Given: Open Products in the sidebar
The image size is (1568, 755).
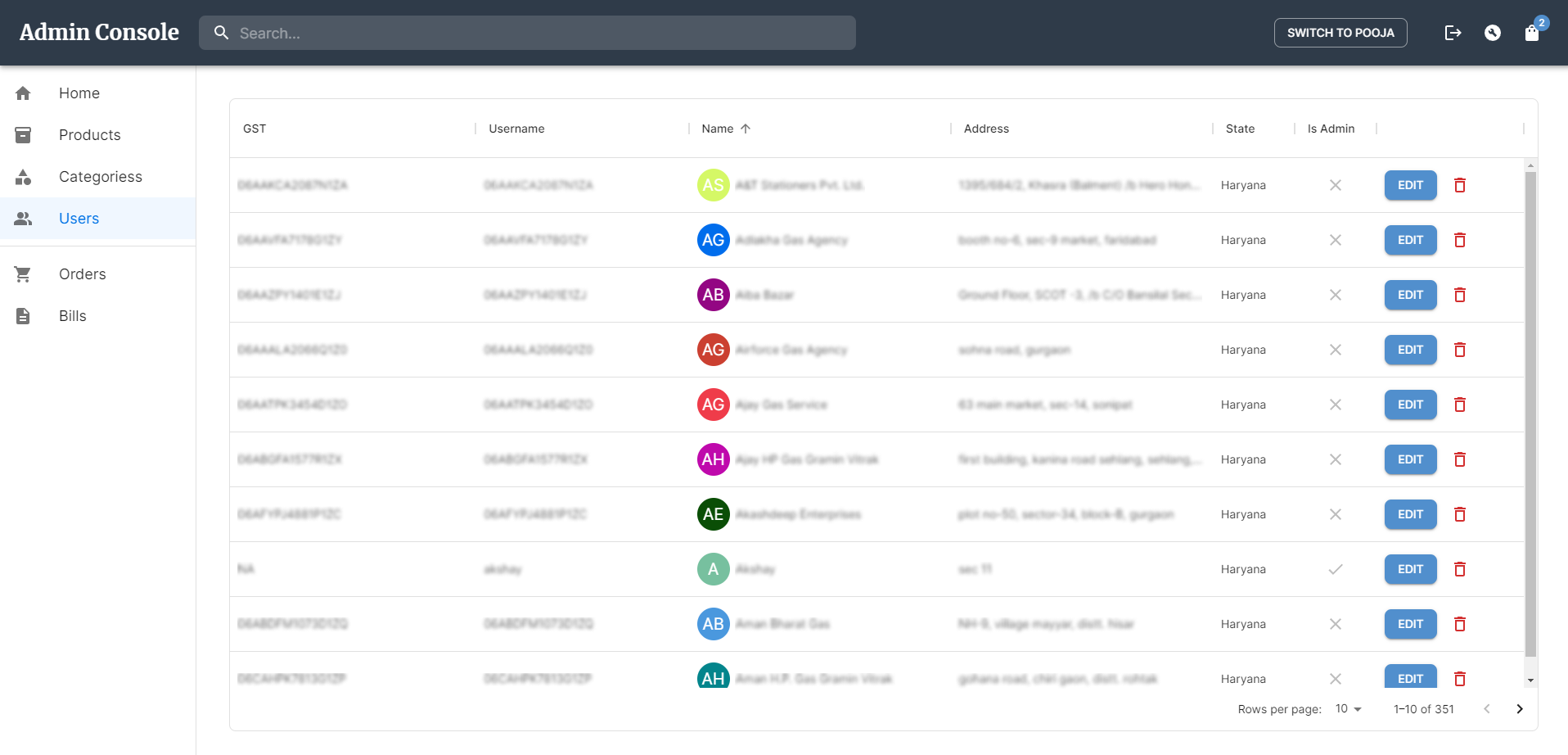Looking at the screenshot, I should click(x=98, y=135).
